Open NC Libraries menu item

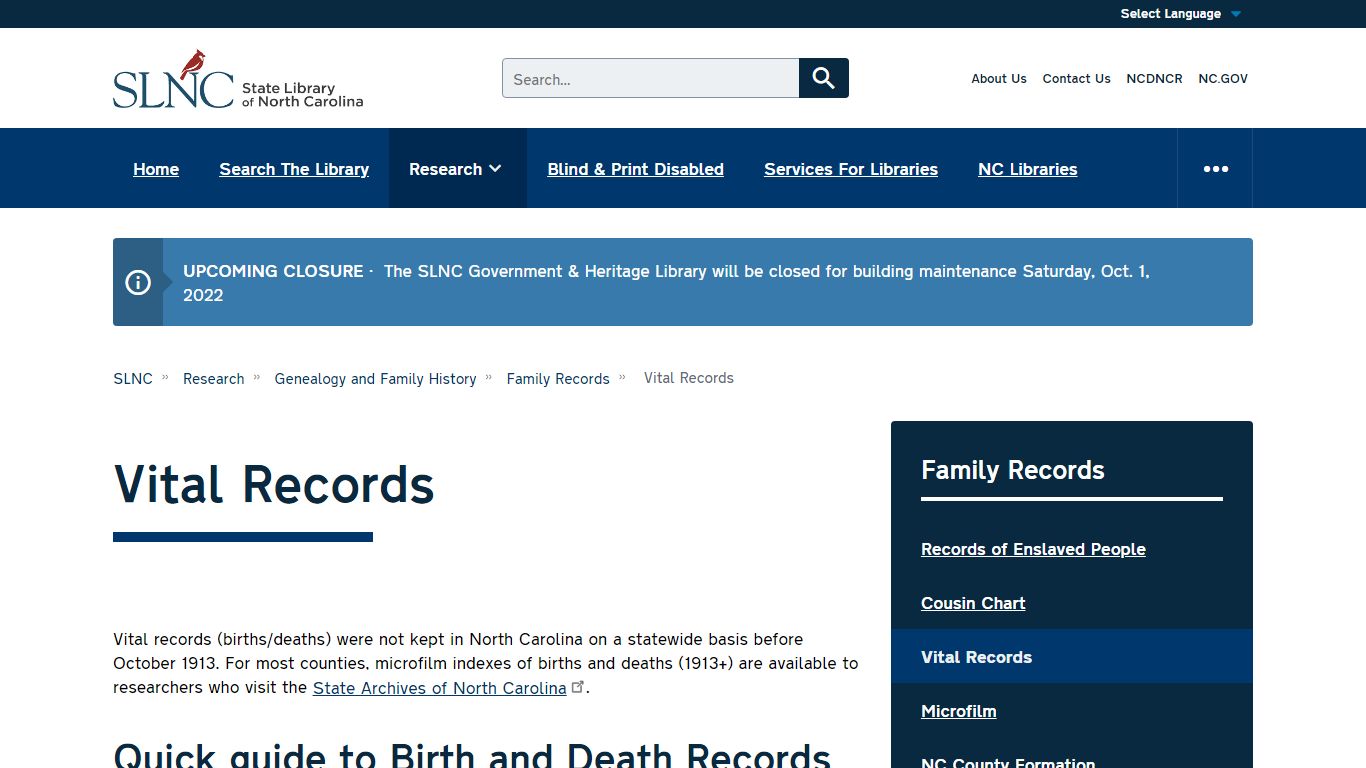(x=1028, y=169)
